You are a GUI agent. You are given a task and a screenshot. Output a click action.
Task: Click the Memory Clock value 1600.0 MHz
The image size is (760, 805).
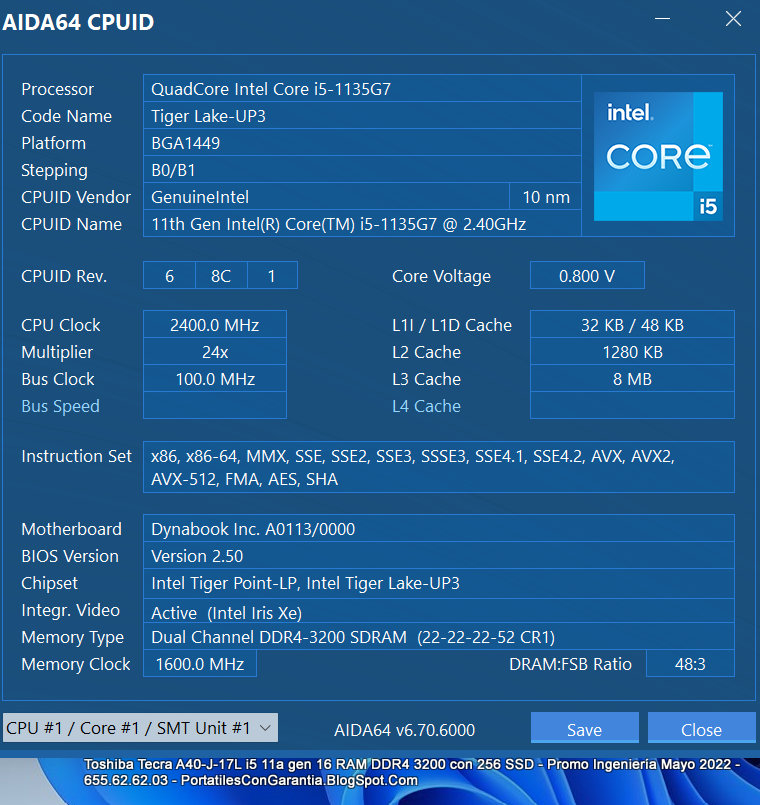click(x=200, y=664)
